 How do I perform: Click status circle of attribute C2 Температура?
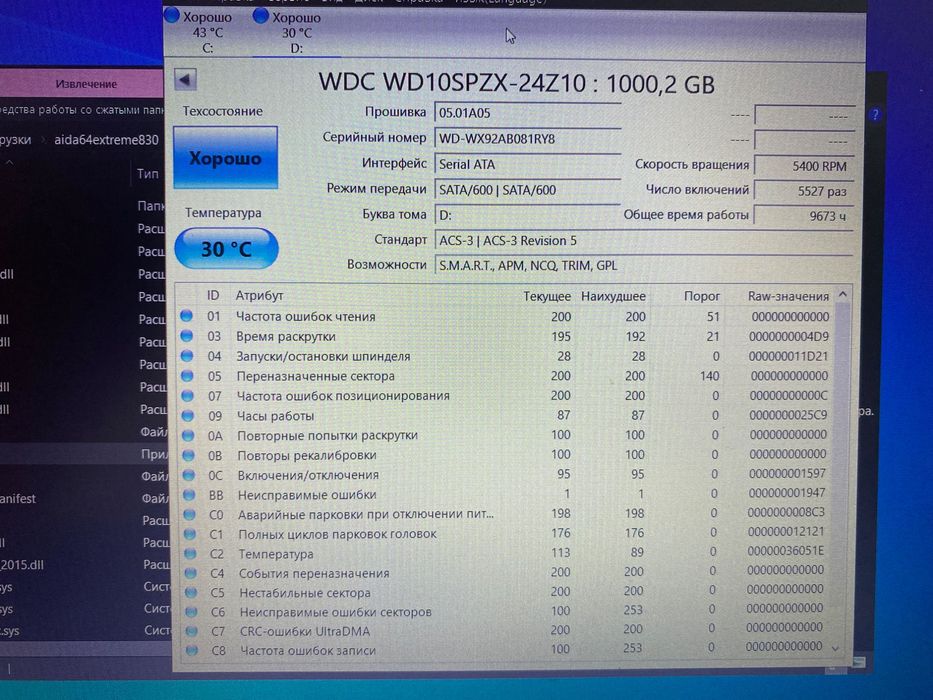[x=190, y=553]
